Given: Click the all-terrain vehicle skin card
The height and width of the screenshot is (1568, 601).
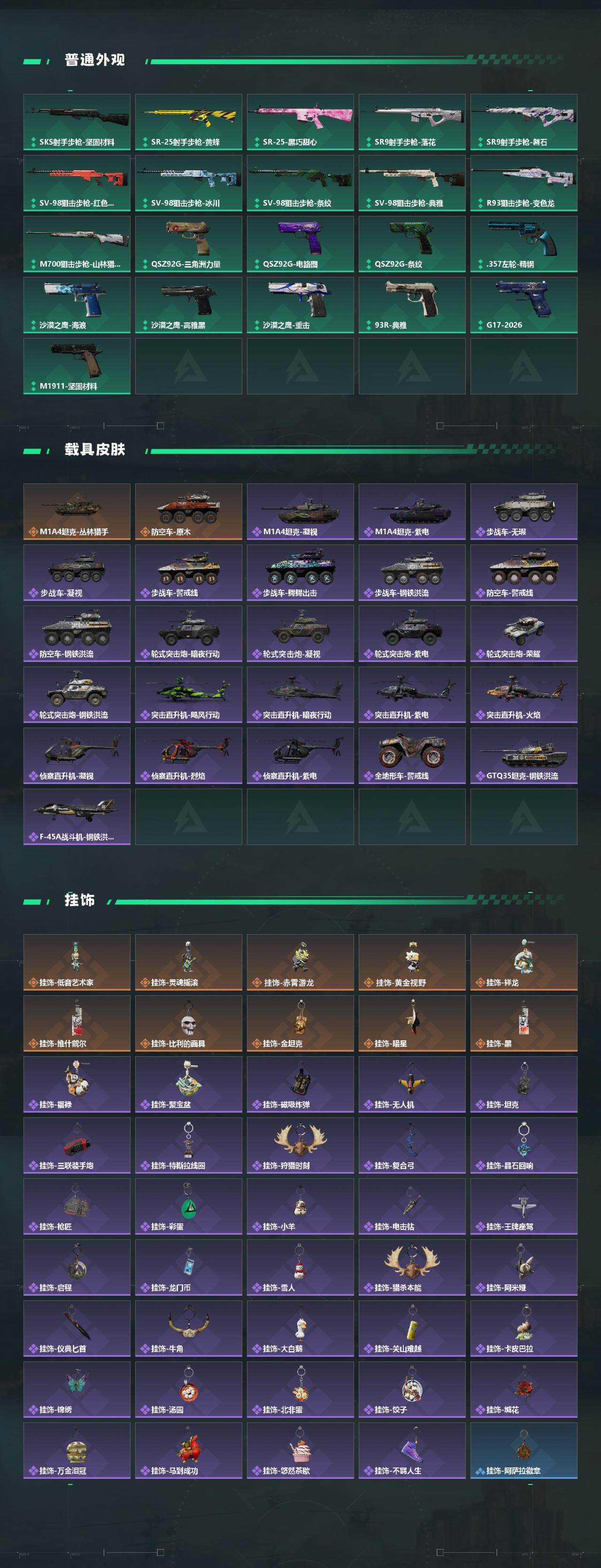Looking at the screenshot, I should pyautogui.click(x=412, y=755).
